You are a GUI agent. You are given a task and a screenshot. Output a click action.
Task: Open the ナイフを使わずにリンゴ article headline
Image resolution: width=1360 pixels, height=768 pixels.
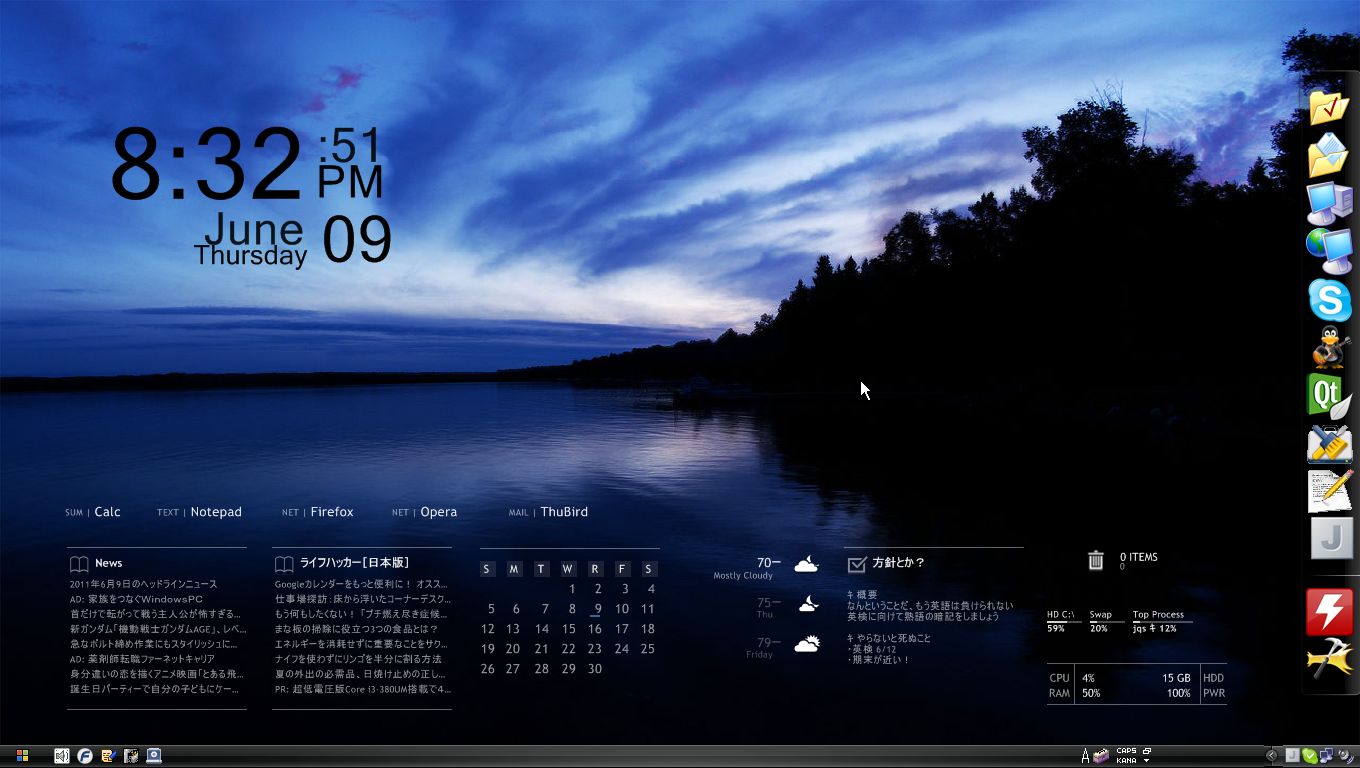coord(358,659)
